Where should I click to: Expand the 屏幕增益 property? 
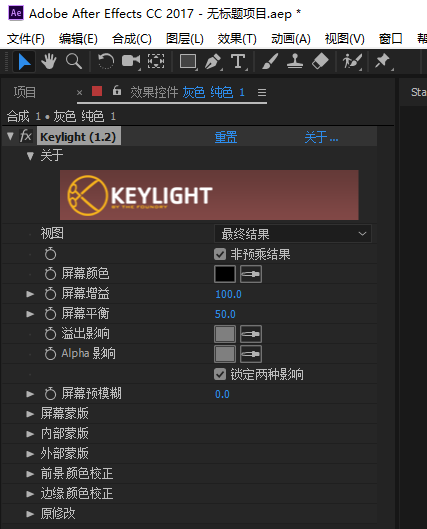click(30, 294)
